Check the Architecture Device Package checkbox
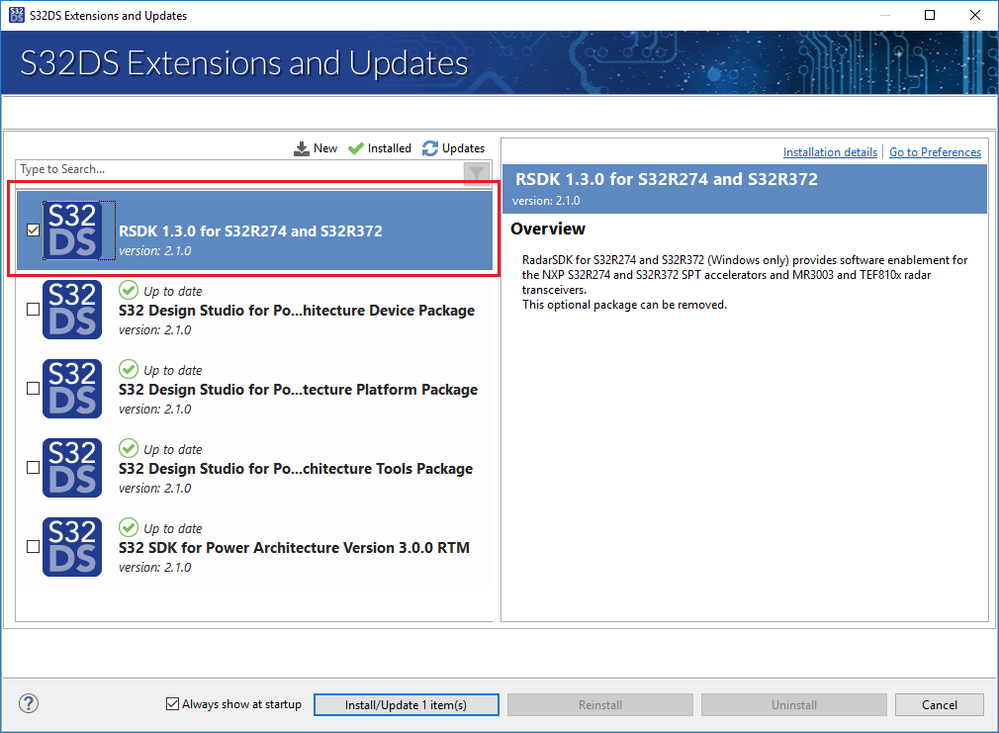 33,309
